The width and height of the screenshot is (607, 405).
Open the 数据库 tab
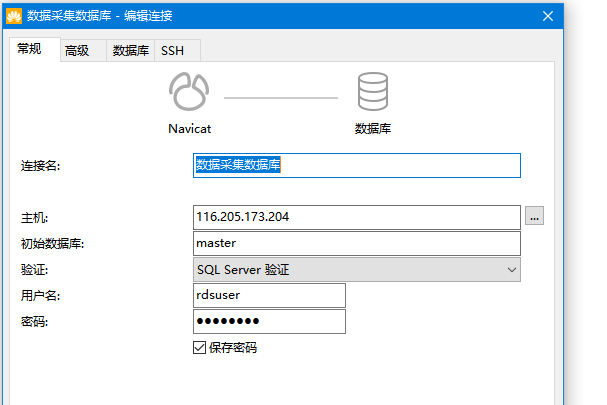[x=130, y=50]
